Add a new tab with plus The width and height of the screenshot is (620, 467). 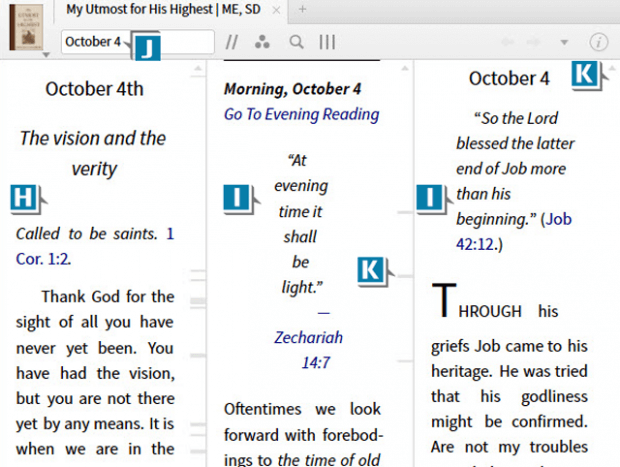pyautogui.click(x=302, y=9)
